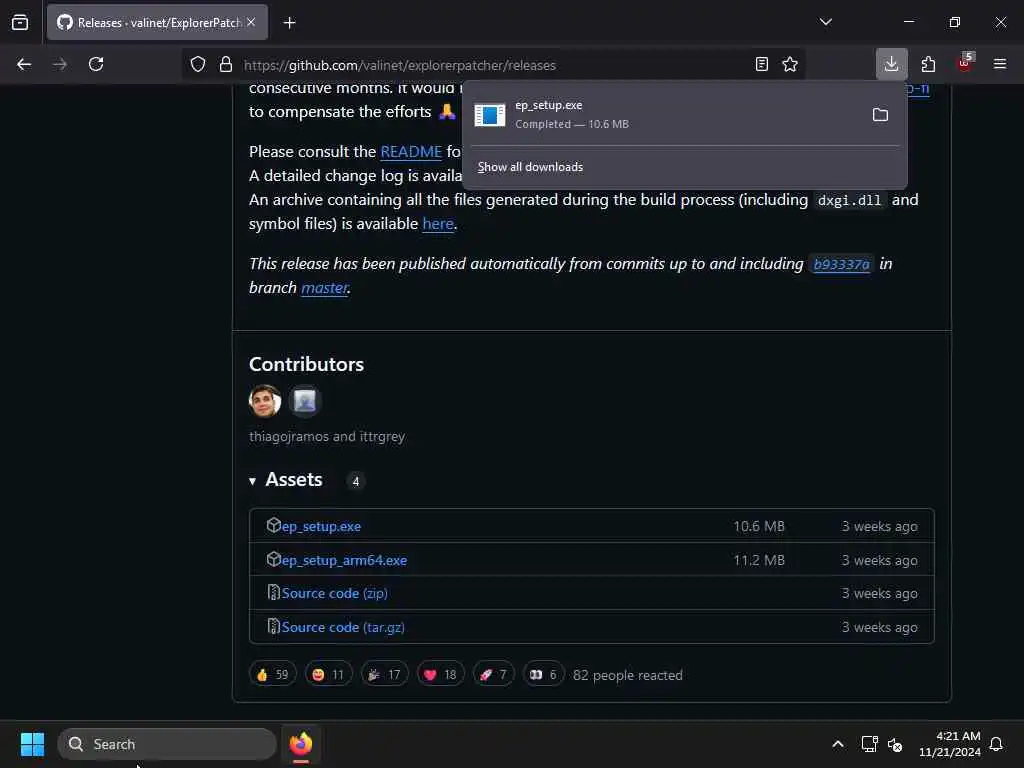
Task: Open the Firefox application menu
Action: 1000,64
